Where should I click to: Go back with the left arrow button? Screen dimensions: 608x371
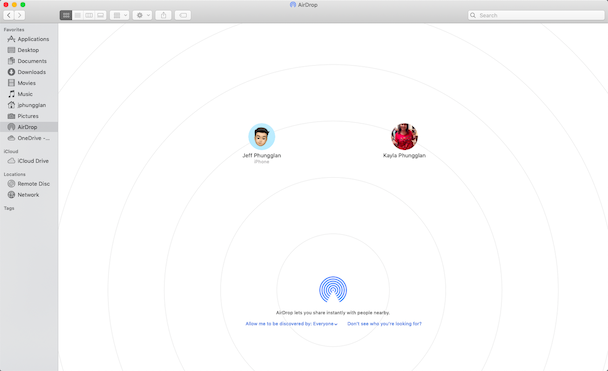click(x=9, y=15)
